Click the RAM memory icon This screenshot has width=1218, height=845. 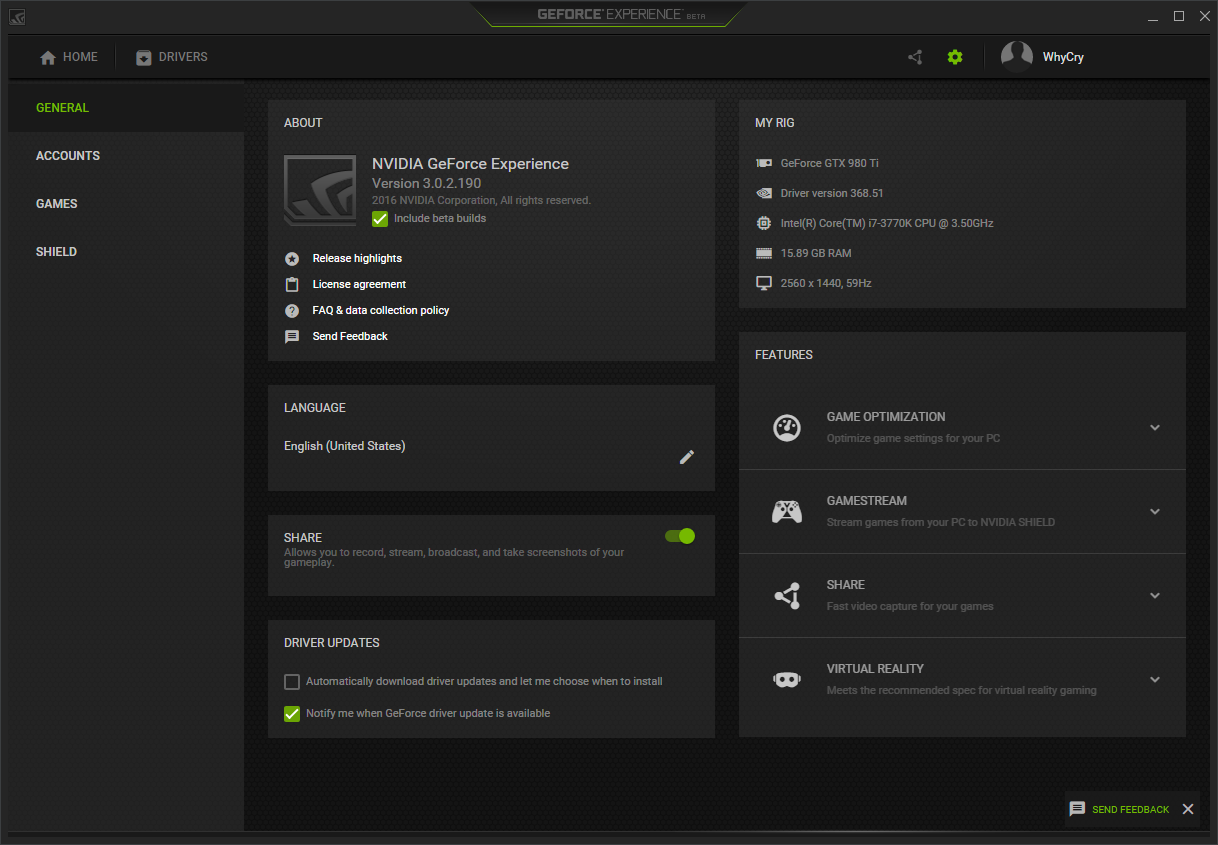[x=764, y=253]
